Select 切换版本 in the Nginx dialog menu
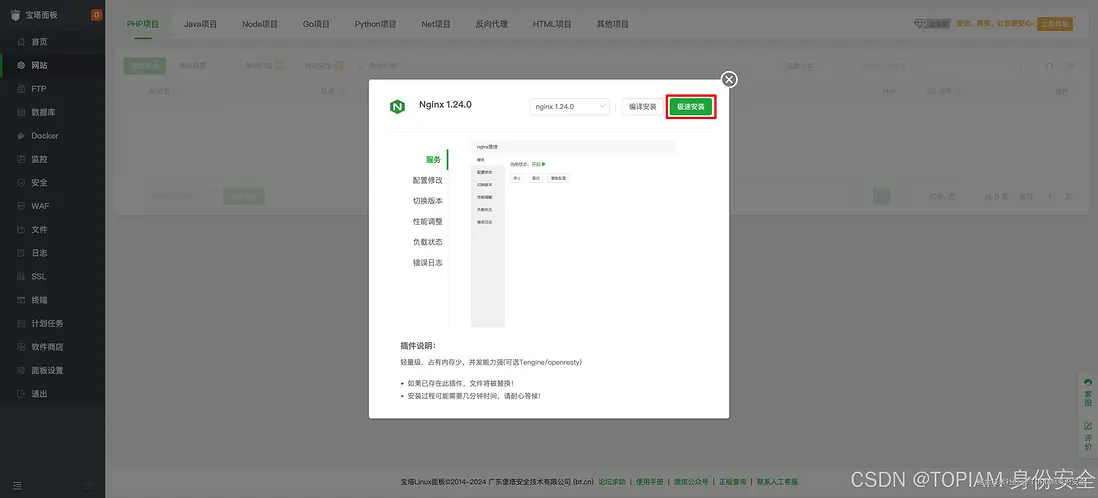This screenshot has height=498, width=1098. point(427,201)
